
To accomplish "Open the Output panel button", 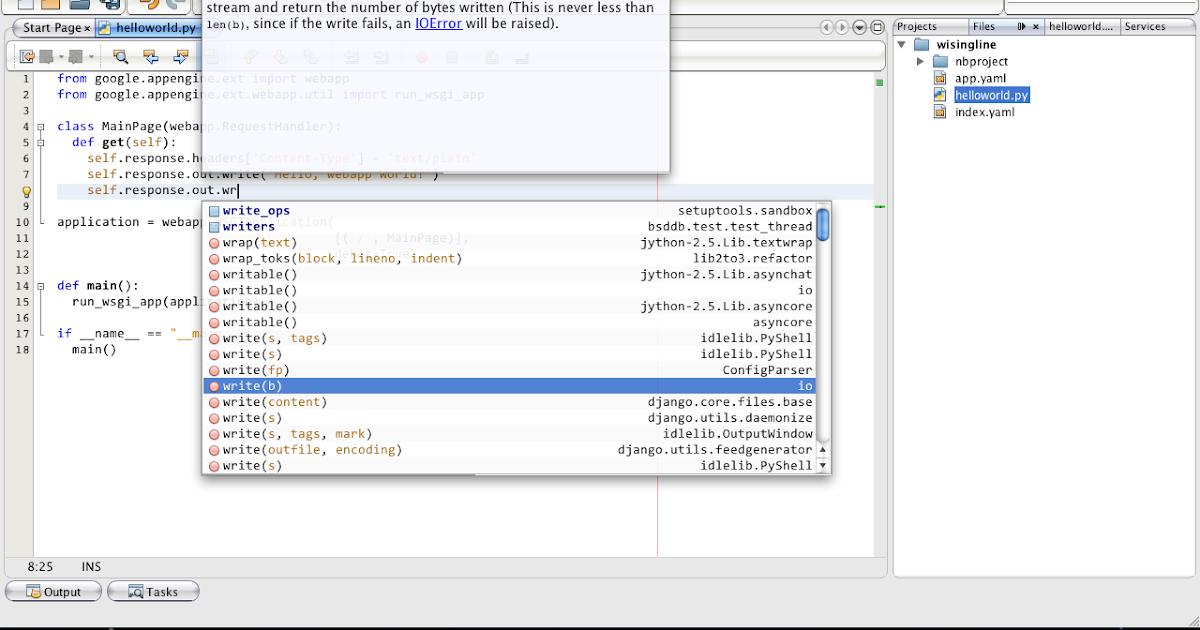I will 54,592.
